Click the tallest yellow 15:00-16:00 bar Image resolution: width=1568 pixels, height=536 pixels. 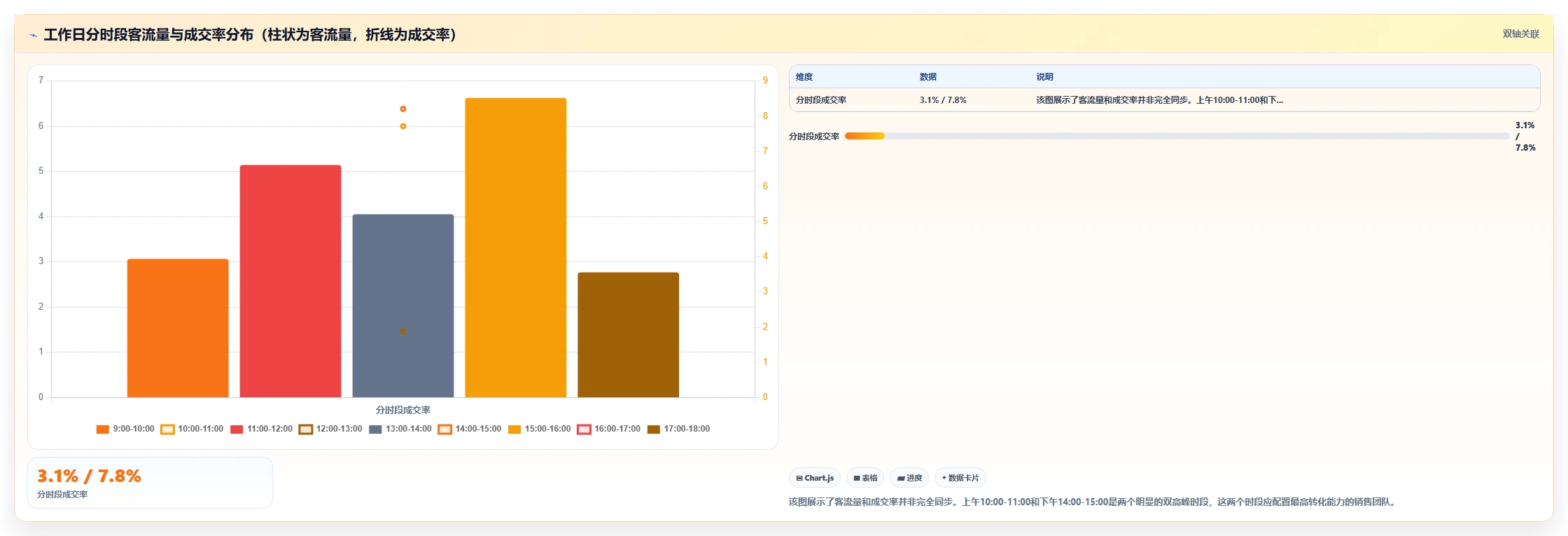(x=516, y=248)
